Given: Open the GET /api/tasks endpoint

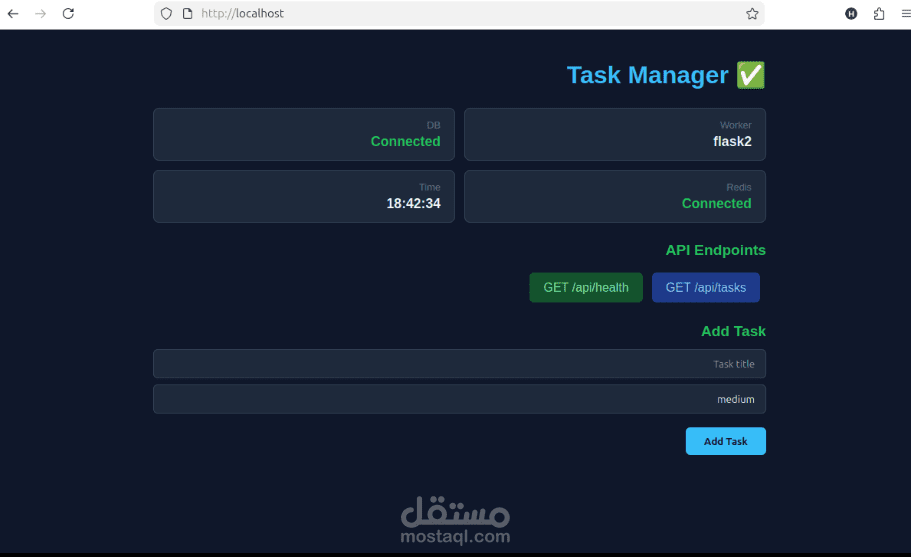Looking at the screenshot, I should pyautogui.click(x=705, y=288).
